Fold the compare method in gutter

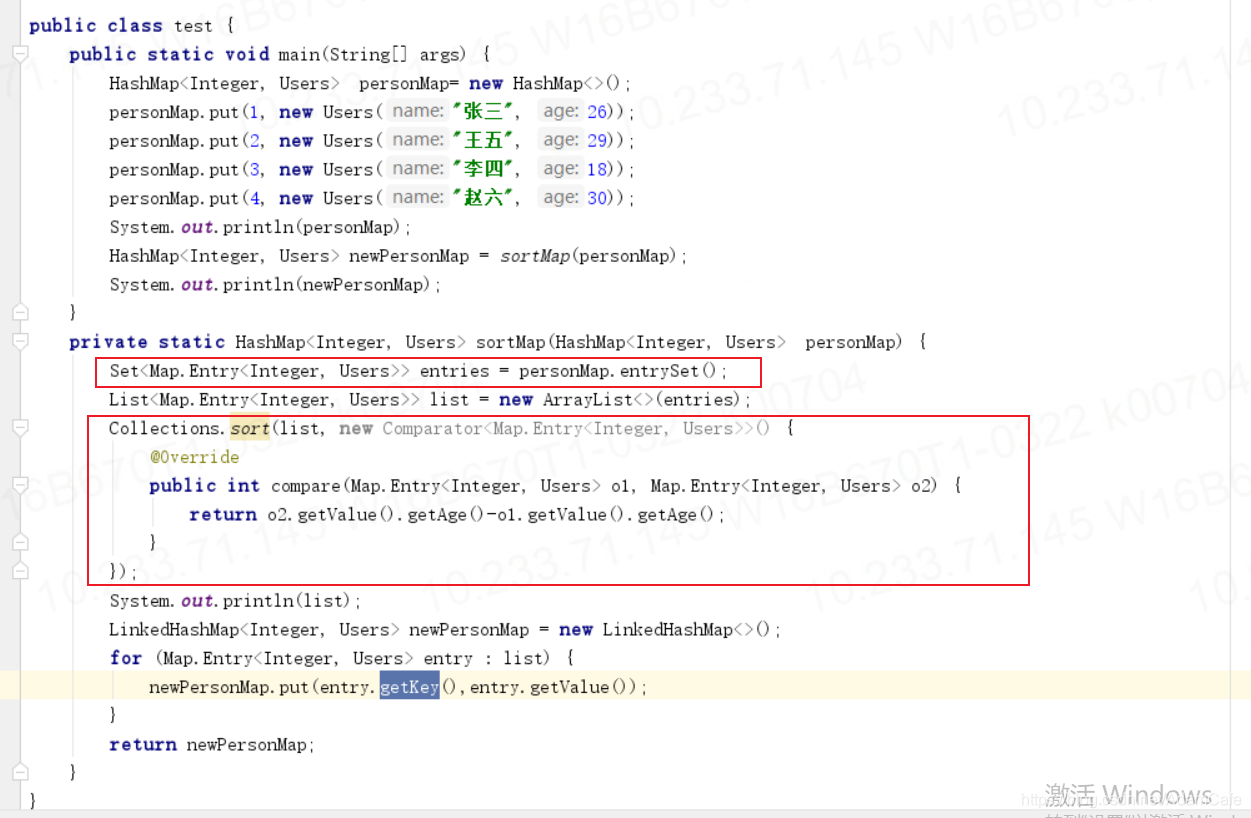(20, 486)
